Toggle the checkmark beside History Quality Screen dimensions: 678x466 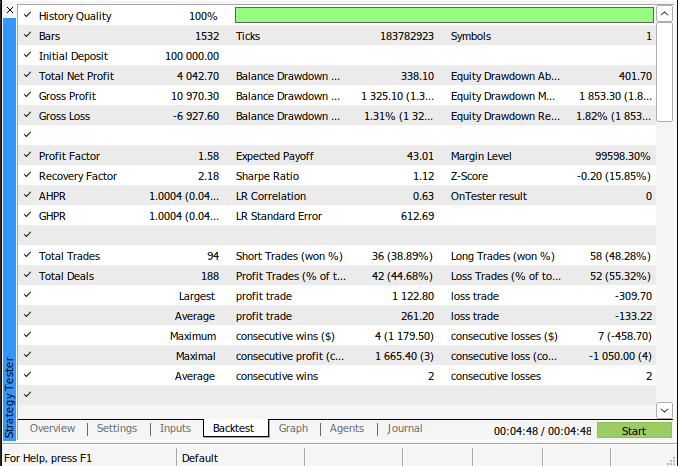[x=28, y=15]
